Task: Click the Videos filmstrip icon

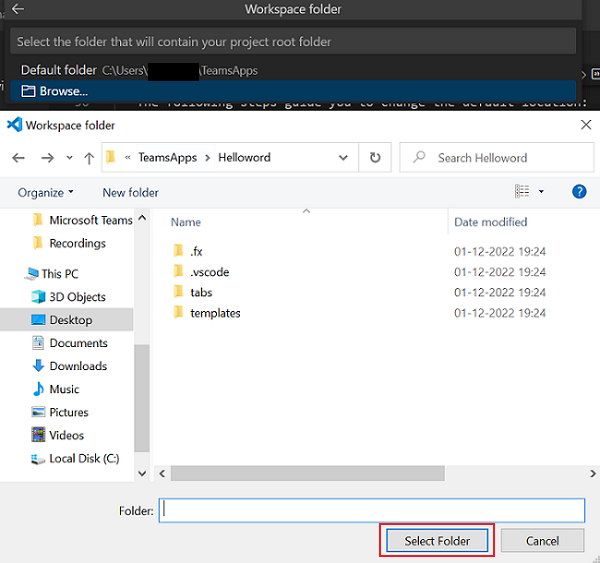Action: pos(38,435)
